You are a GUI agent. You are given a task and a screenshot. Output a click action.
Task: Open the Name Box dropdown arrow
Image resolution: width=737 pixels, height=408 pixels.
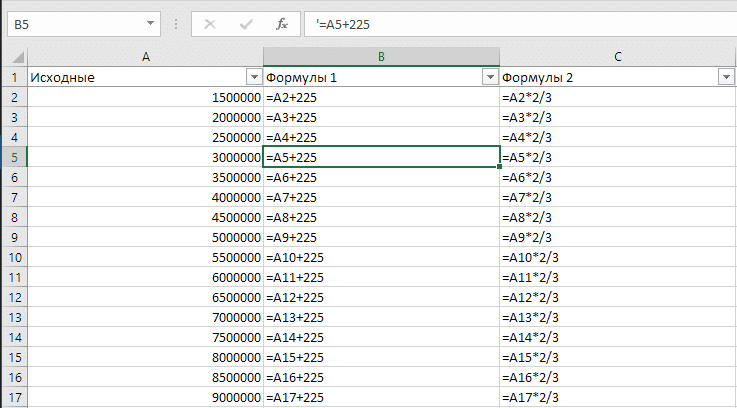click(x=150, y=24)
